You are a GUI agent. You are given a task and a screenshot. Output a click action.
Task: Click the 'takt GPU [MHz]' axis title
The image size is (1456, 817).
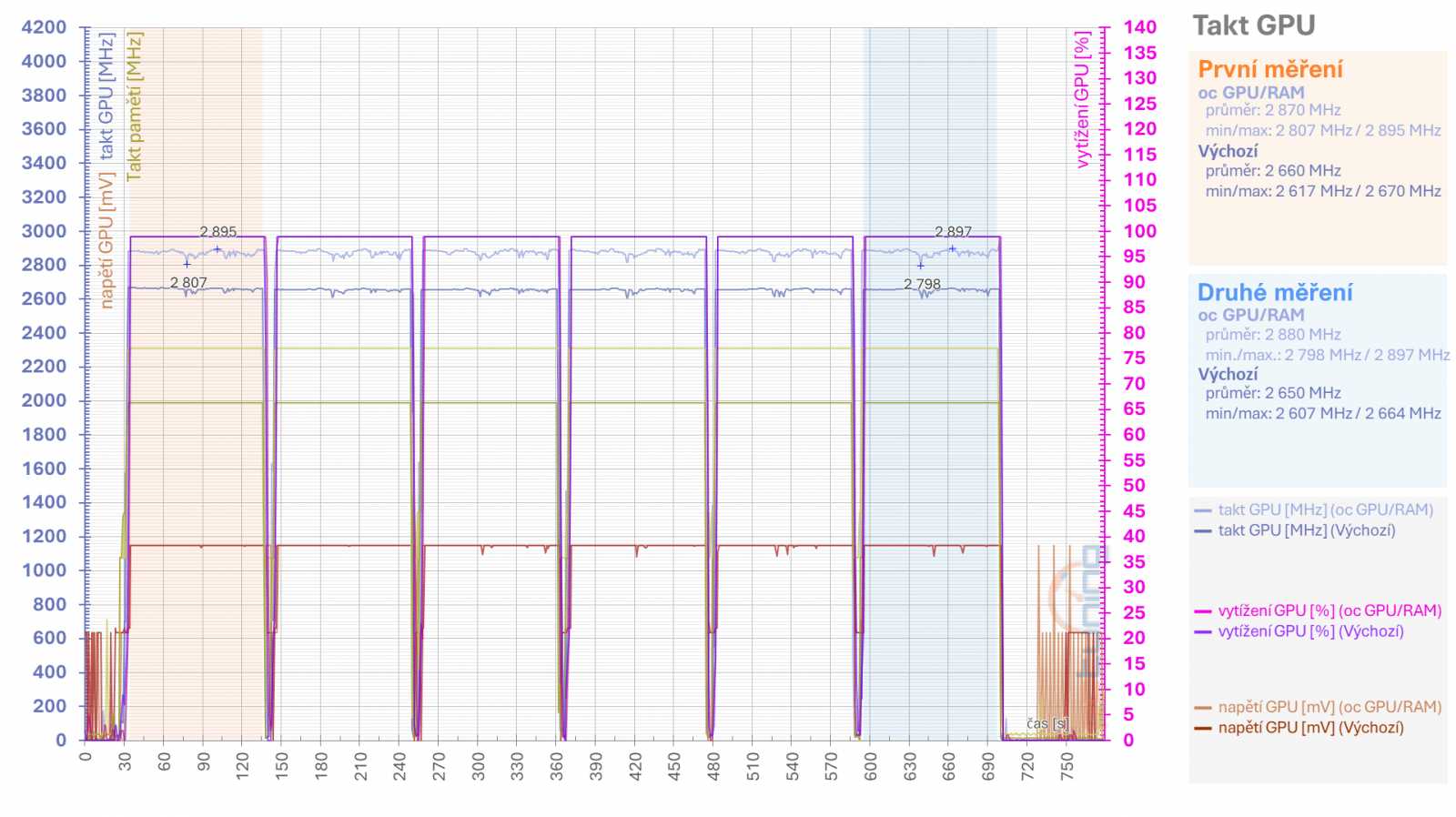click(x=106, y=96)
